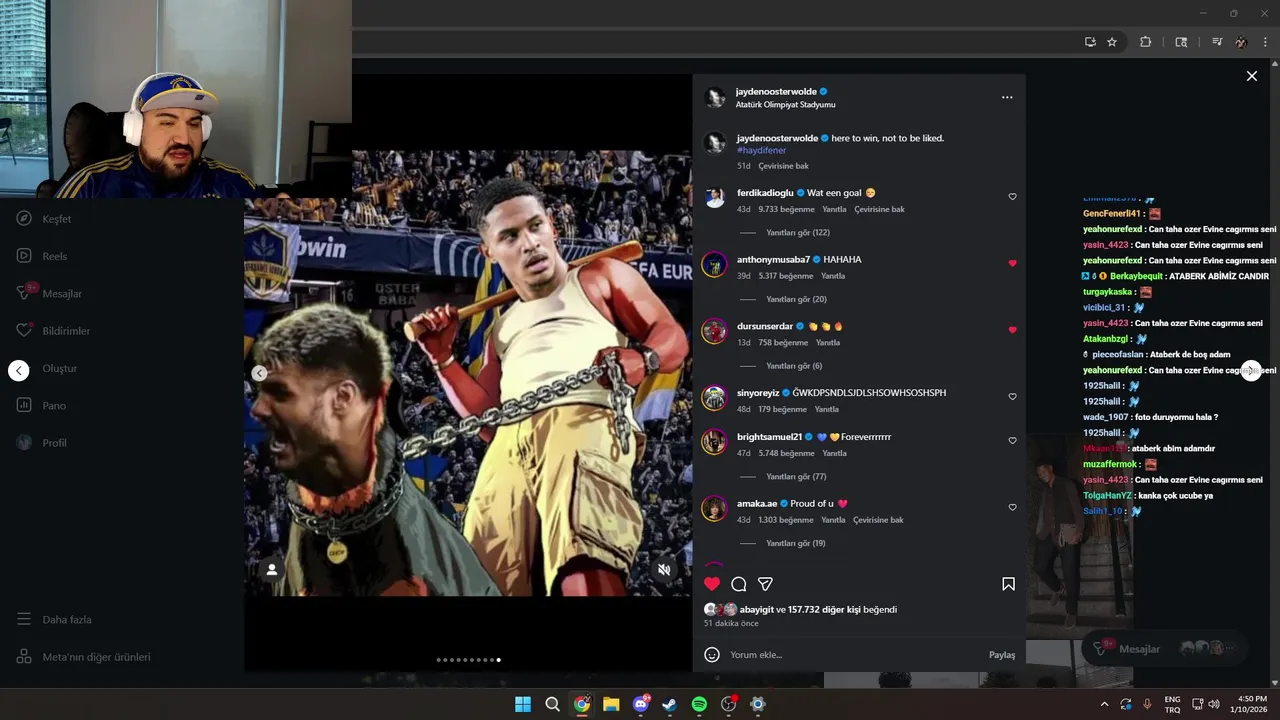Reply to ferdikadioglu's comment with Yanıtla
1280x720 pixels.
coord(834,209)
